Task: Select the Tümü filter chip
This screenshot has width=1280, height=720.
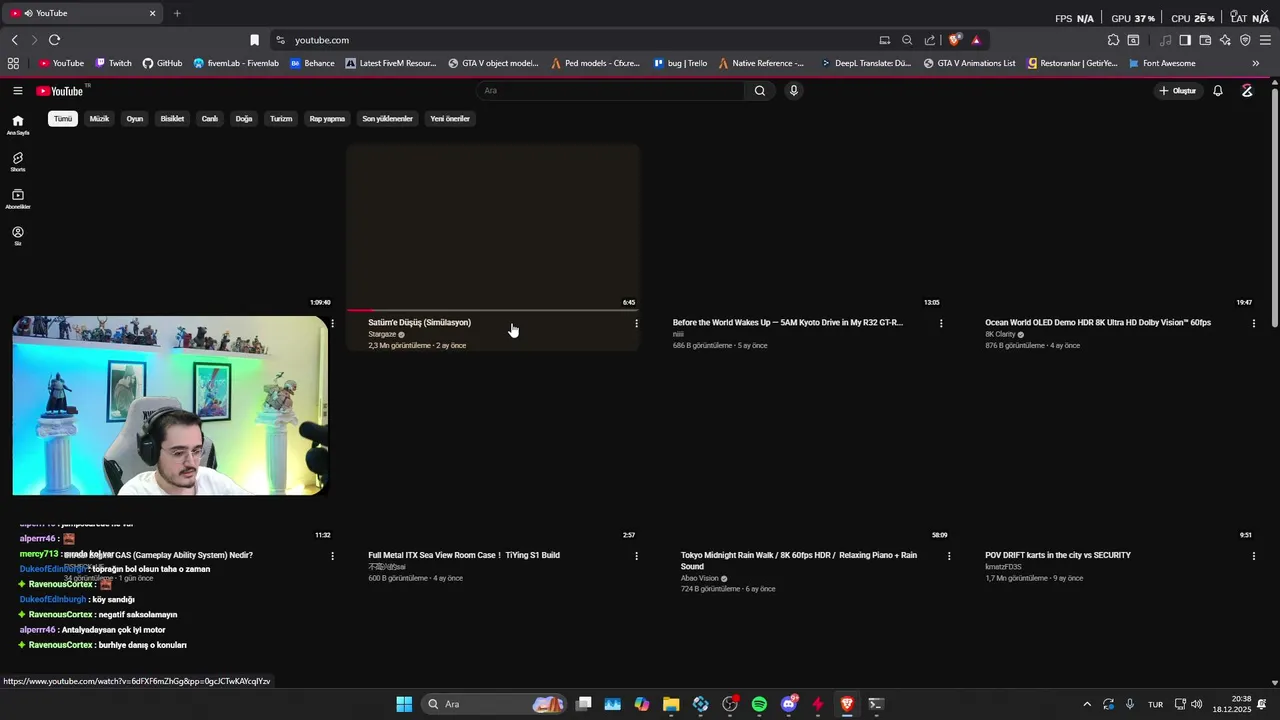Action: click(63, 119)
